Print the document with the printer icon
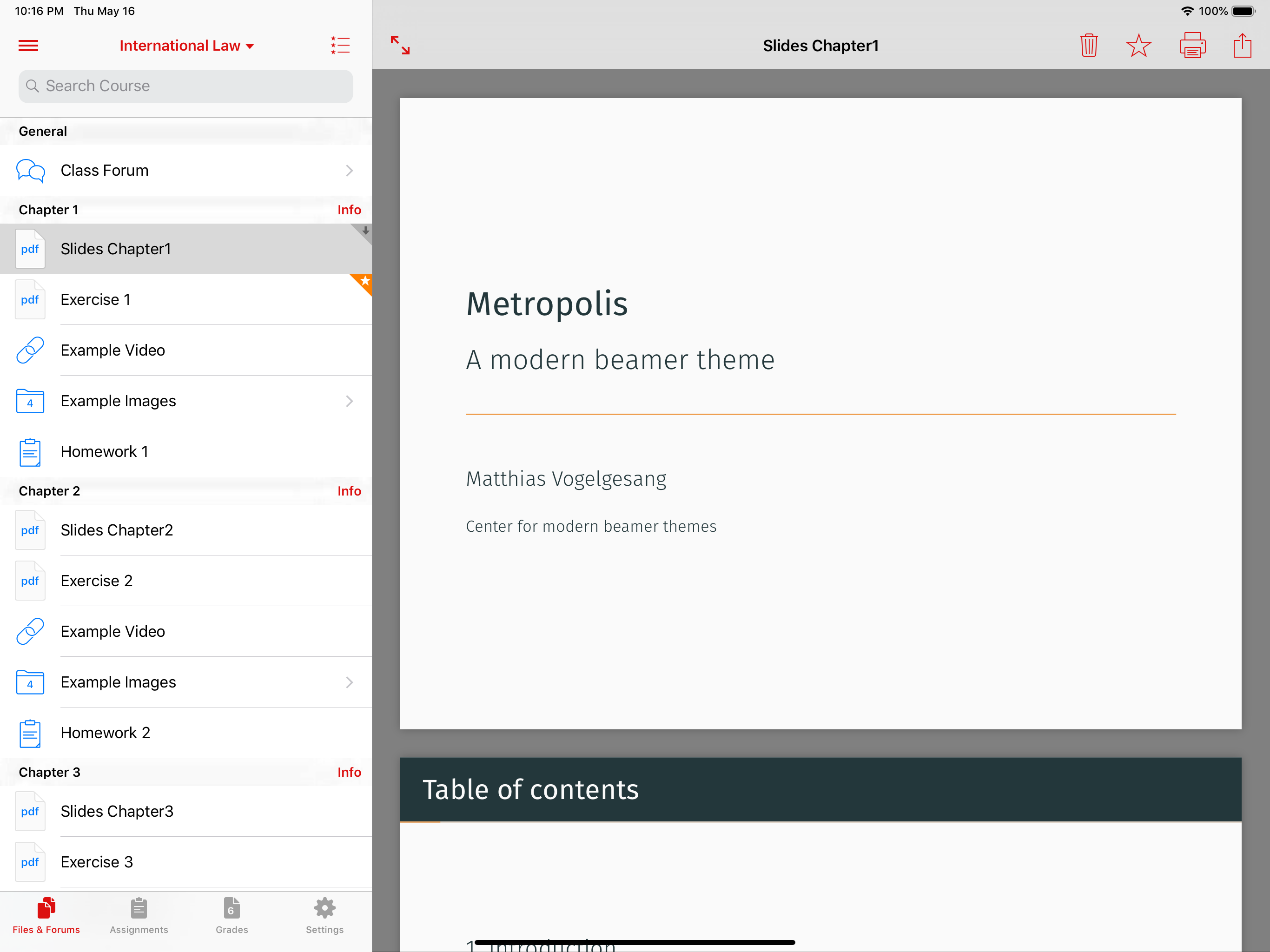Image resolution: width=1270 pixels, height=952 pixels. (x=1192, y=46)
